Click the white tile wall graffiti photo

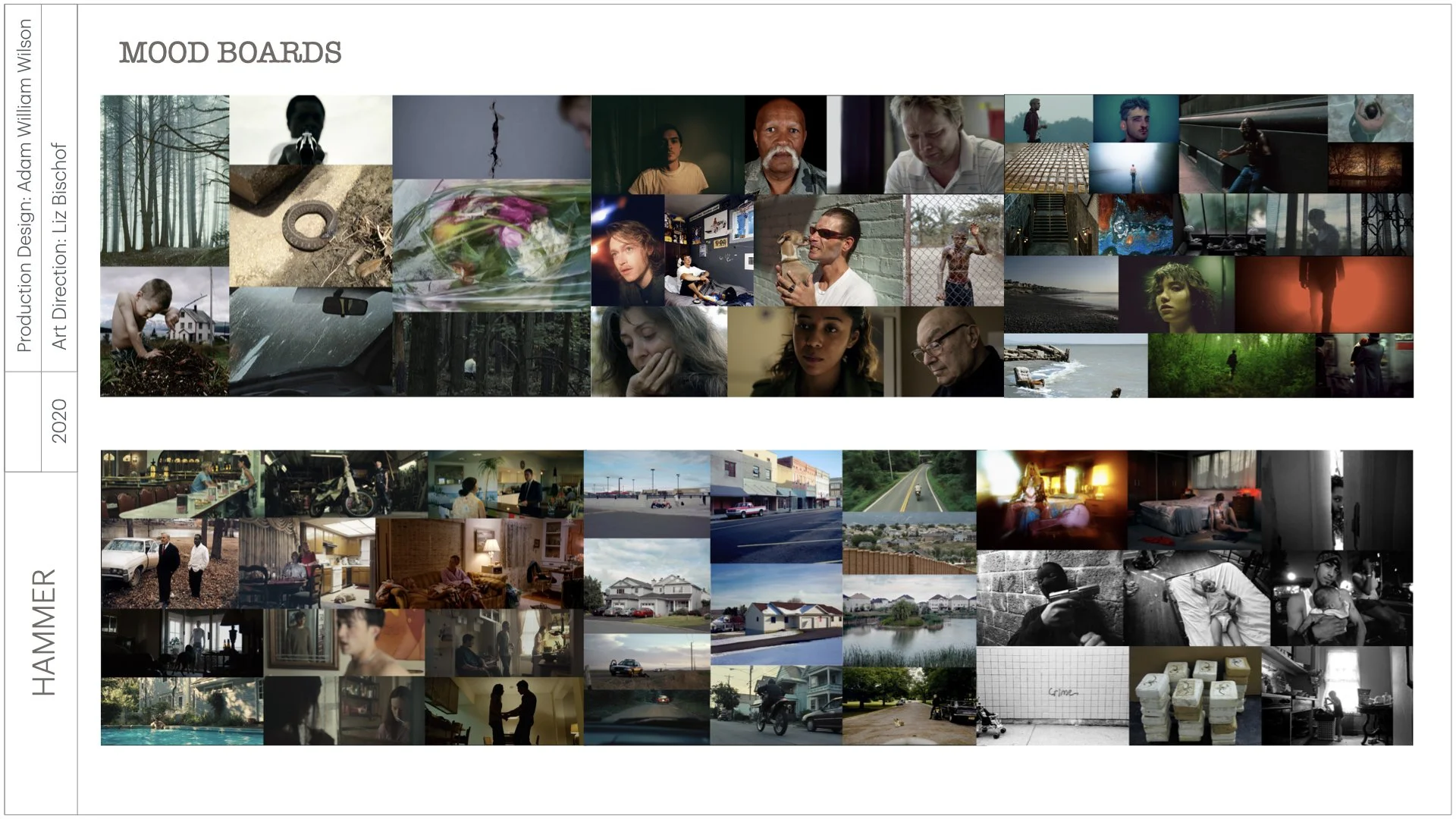[1052, 695]
